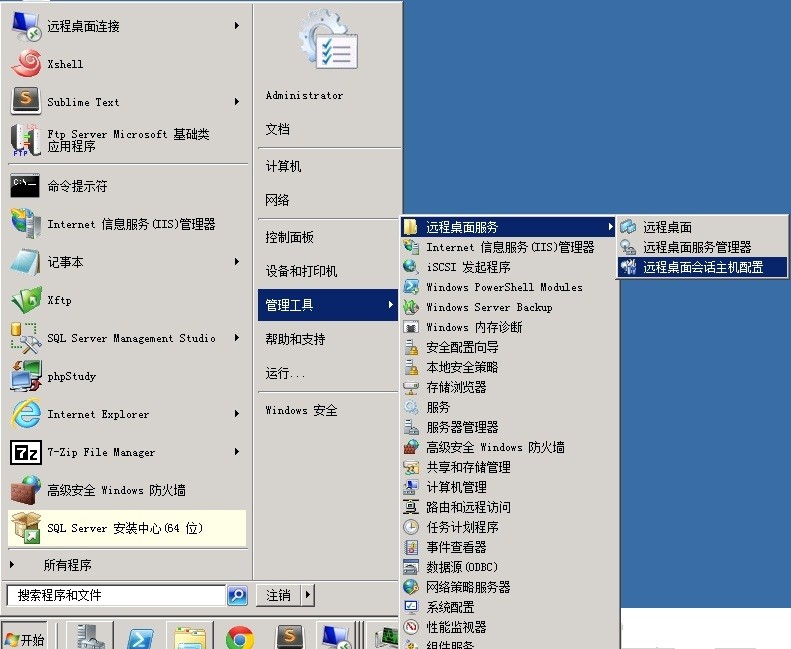Click 远程桌面服务管理器 icon
Image resolution: width=791 pixels, height=649 pixels.
[628, 247]
